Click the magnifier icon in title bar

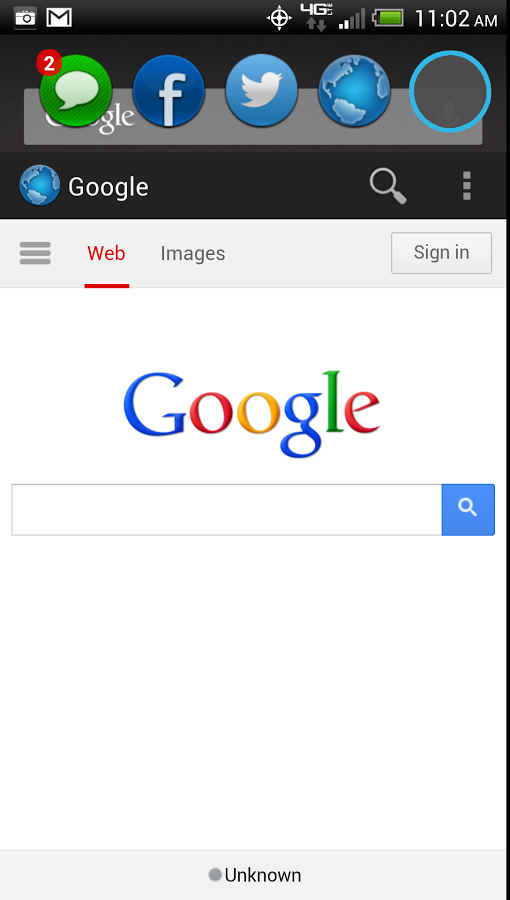[388, 186]
